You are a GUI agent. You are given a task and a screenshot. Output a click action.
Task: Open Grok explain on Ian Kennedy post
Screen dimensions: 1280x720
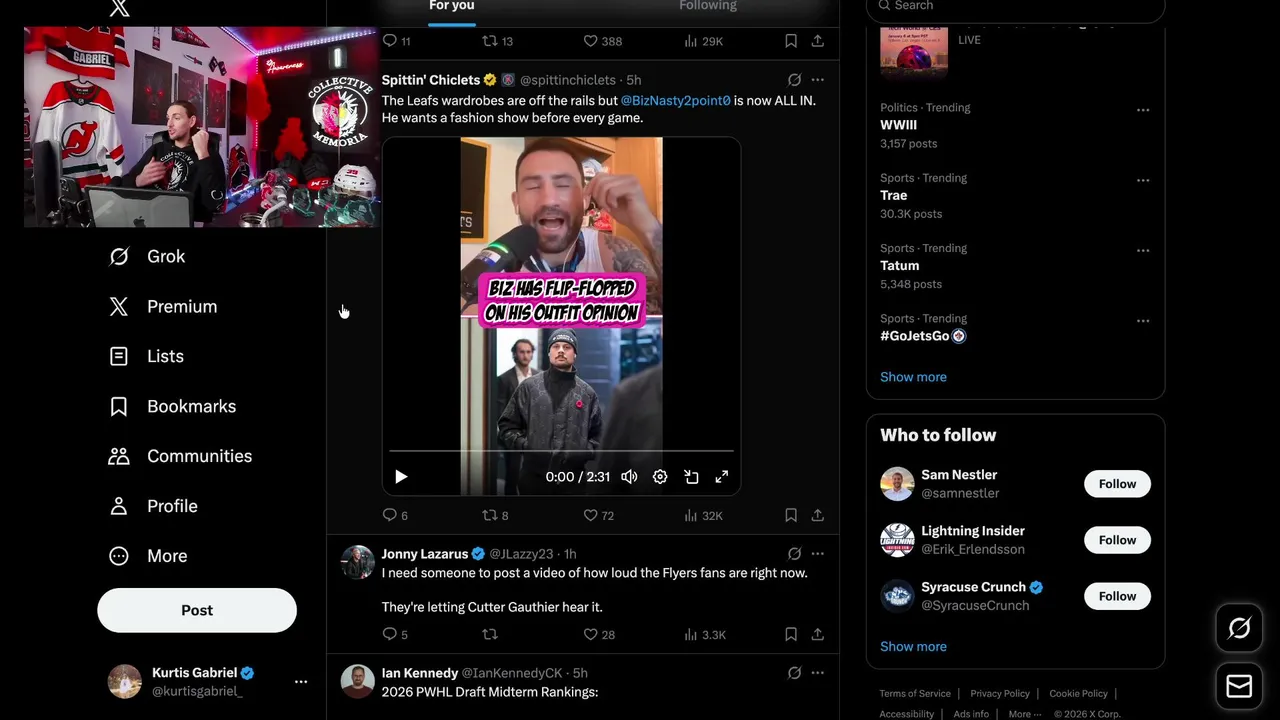pos(794,674)
